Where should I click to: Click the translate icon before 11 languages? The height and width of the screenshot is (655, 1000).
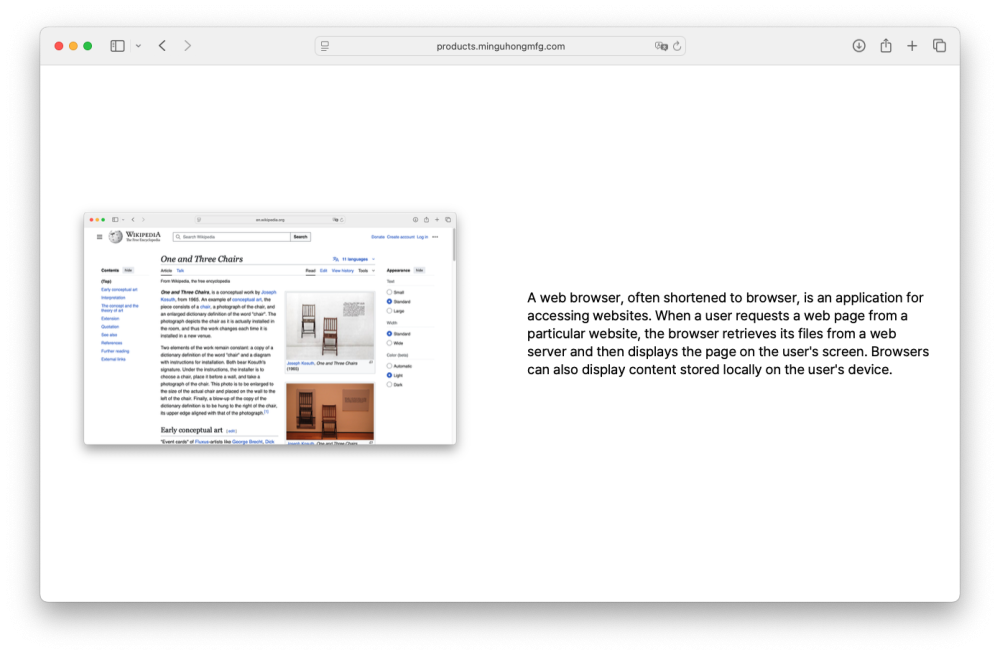tap(336, 259)
